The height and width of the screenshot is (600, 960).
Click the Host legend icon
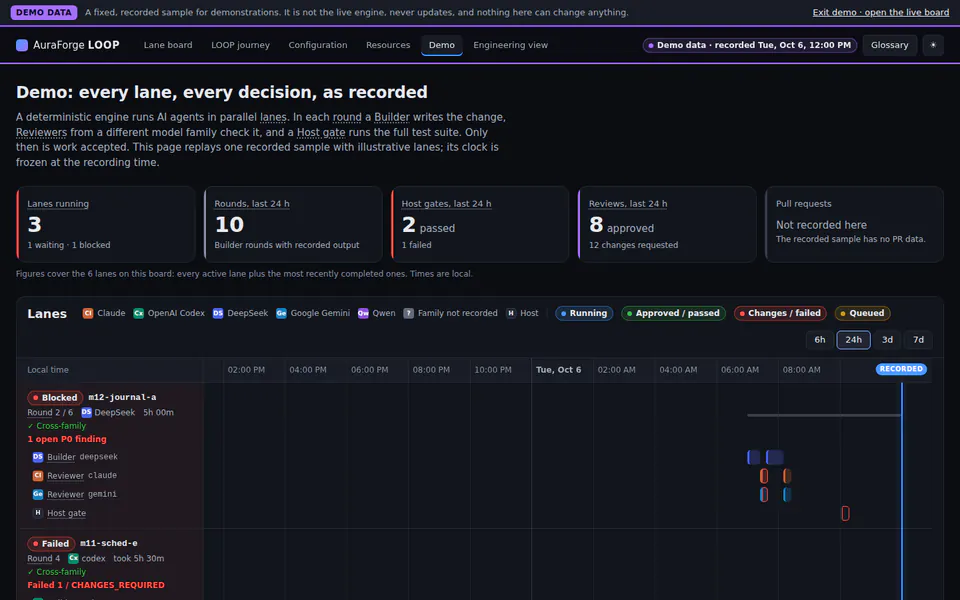pos(511,313)
